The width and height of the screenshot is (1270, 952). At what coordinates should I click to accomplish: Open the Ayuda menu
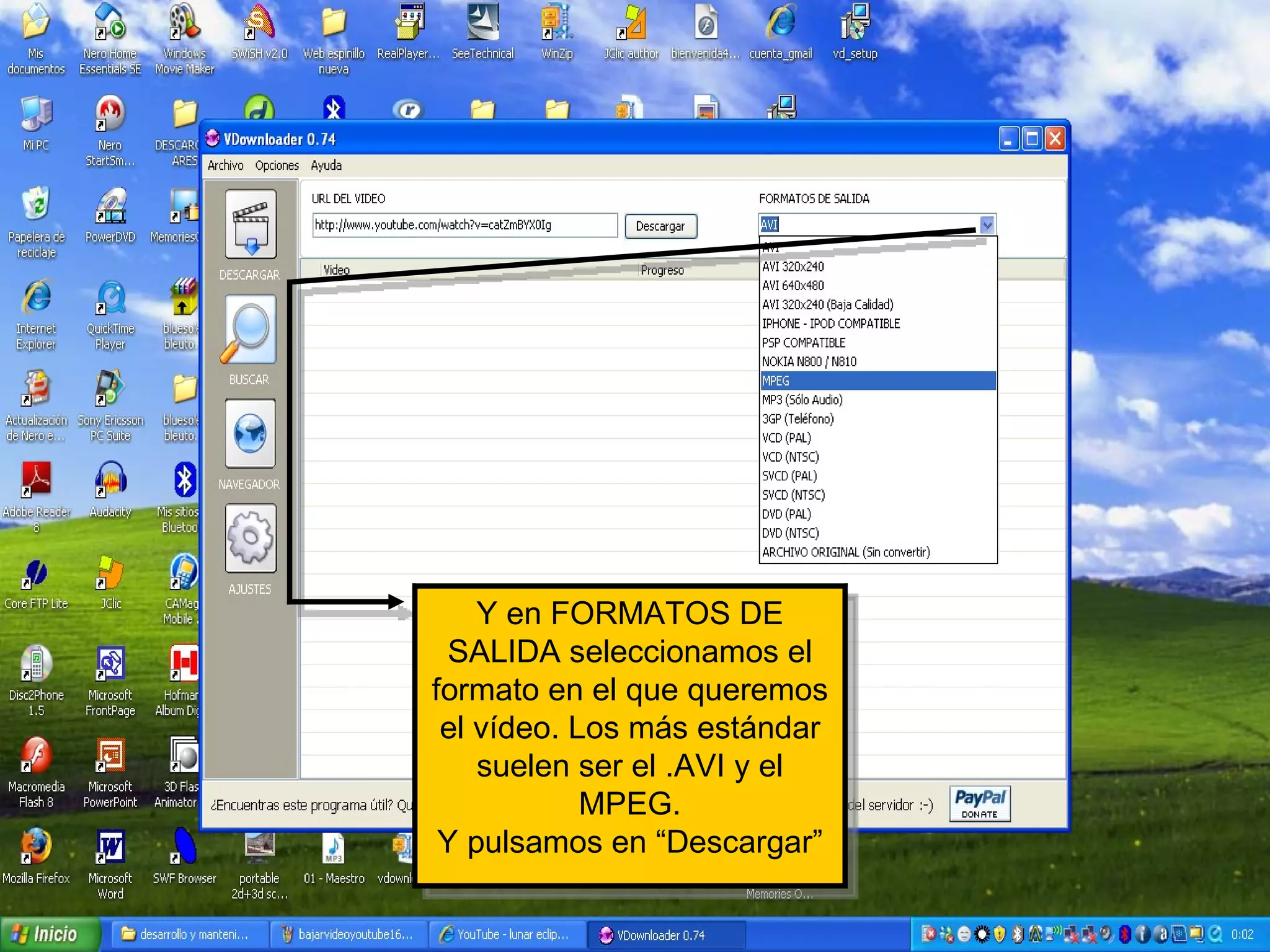click(326, 165)
